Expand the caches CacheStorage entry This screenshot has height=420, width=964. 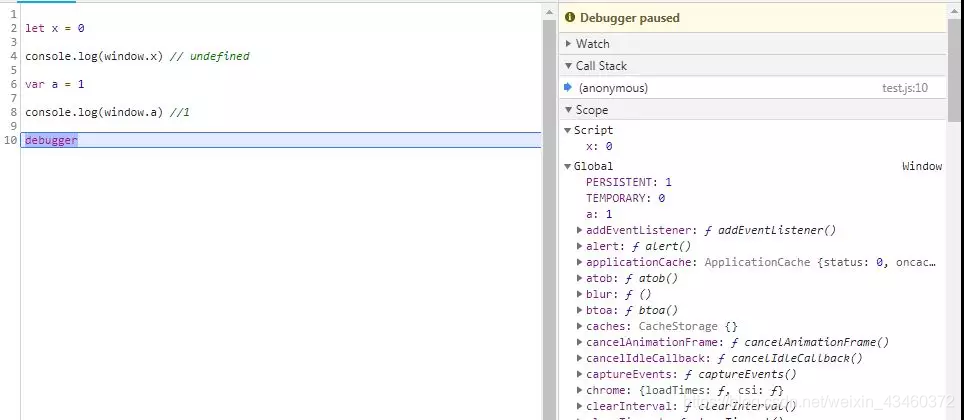[x=579, y=326]
